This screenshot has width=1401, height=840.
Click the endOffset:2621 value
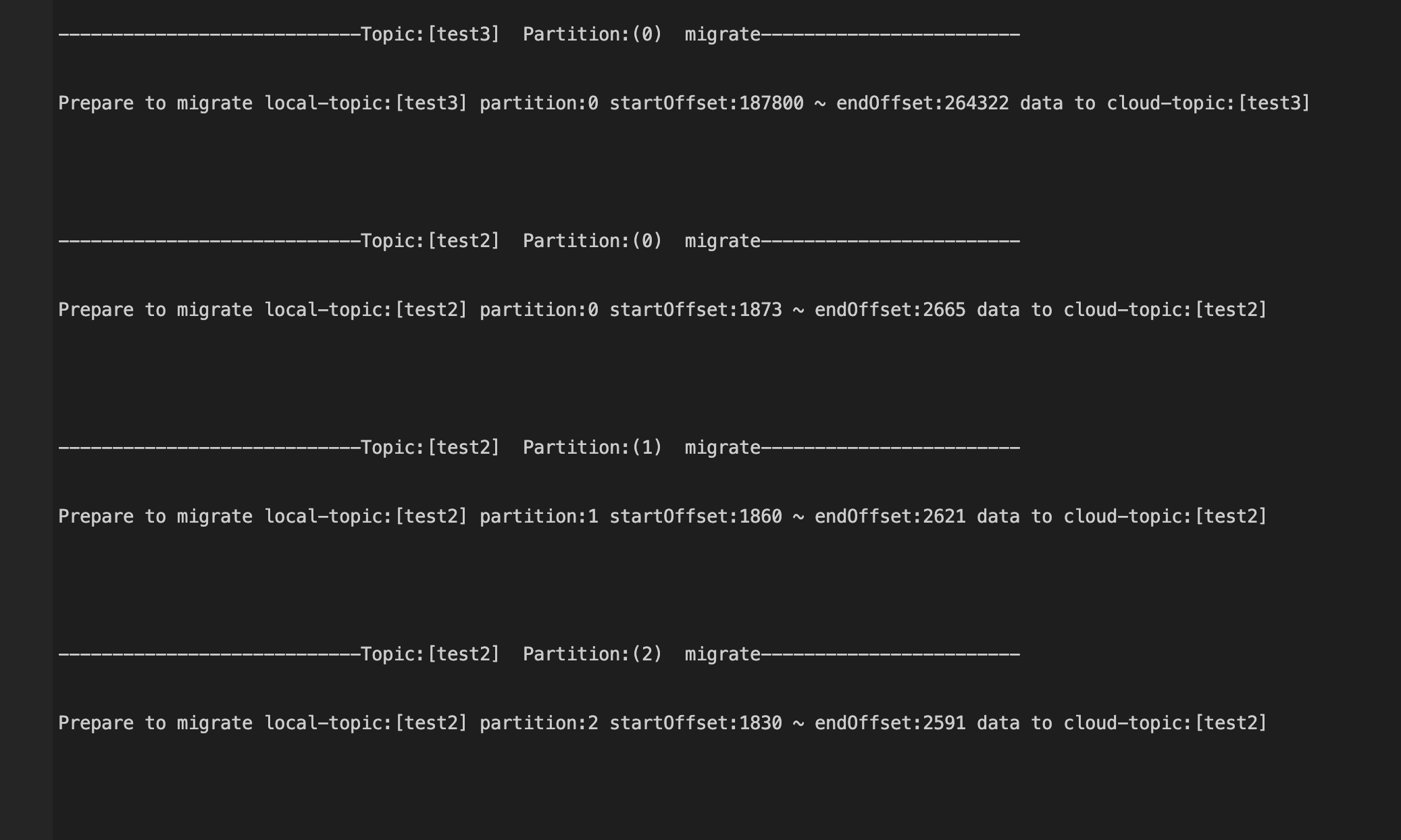tap(890, 517)
